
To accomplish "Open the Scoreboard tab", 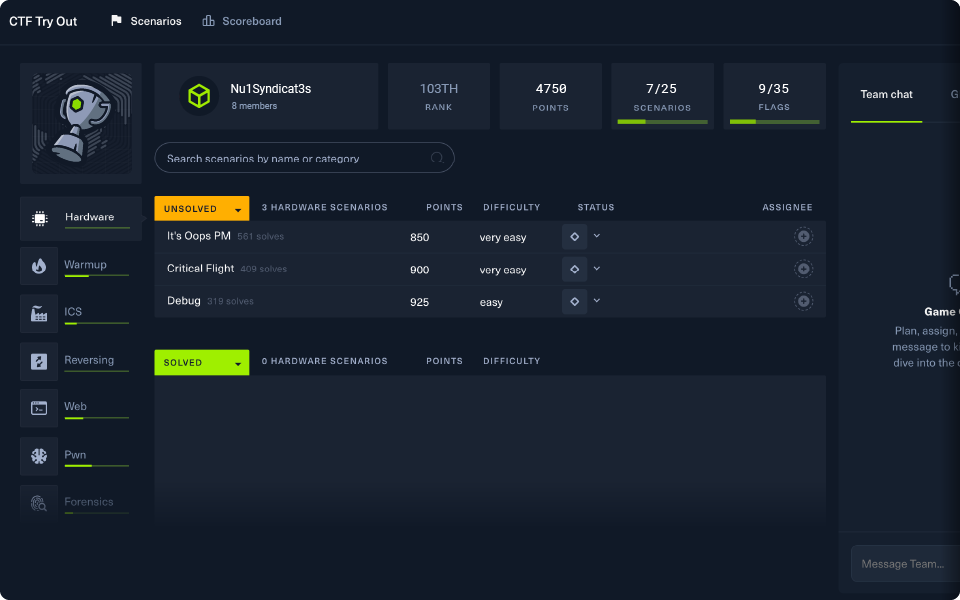I will 242,21.
